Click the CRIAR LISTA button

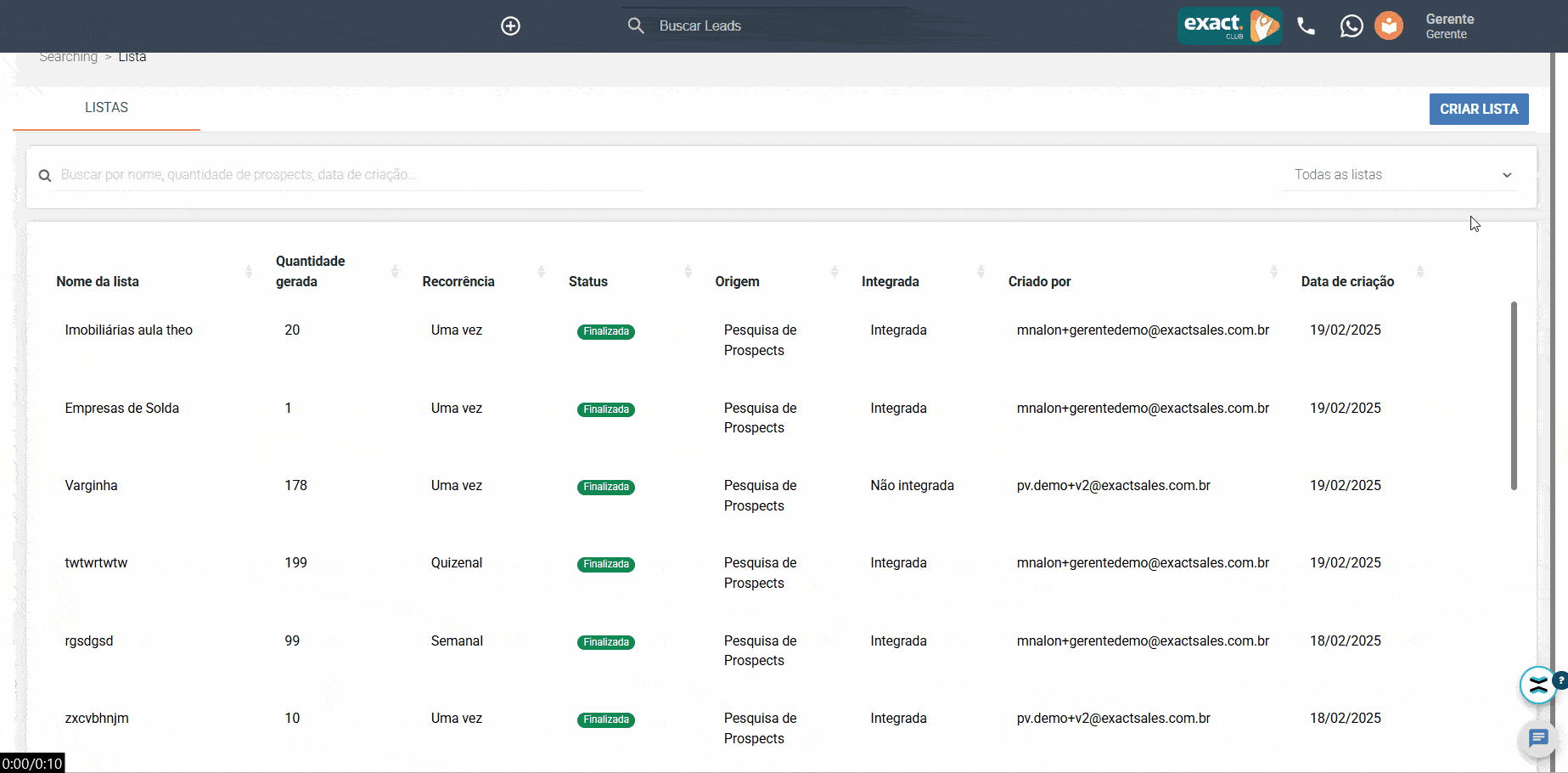1479,109
